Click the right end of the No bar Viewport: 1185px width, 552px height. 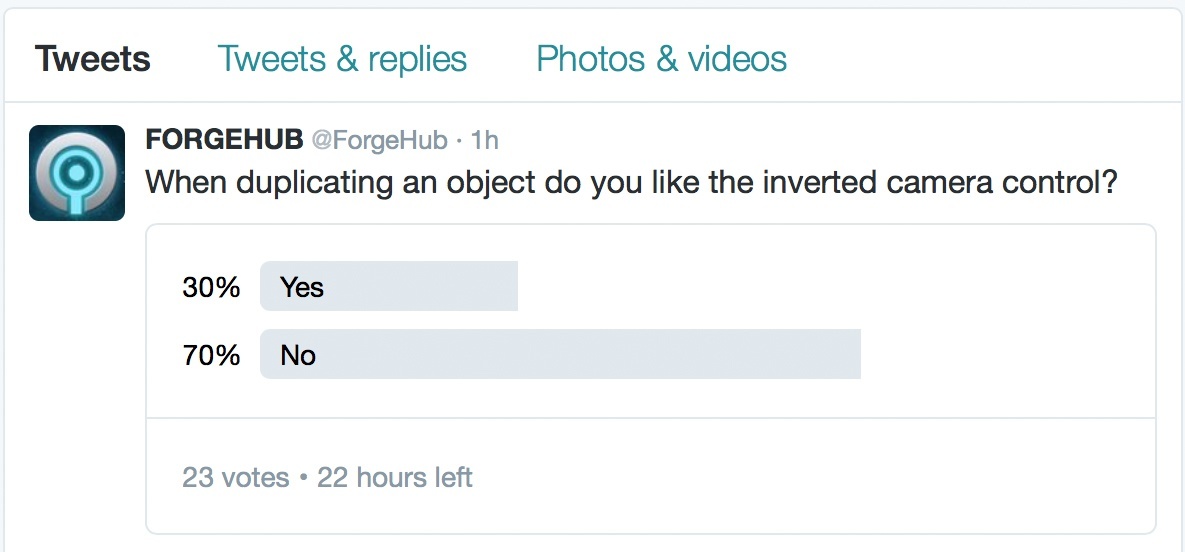(852, 354)
